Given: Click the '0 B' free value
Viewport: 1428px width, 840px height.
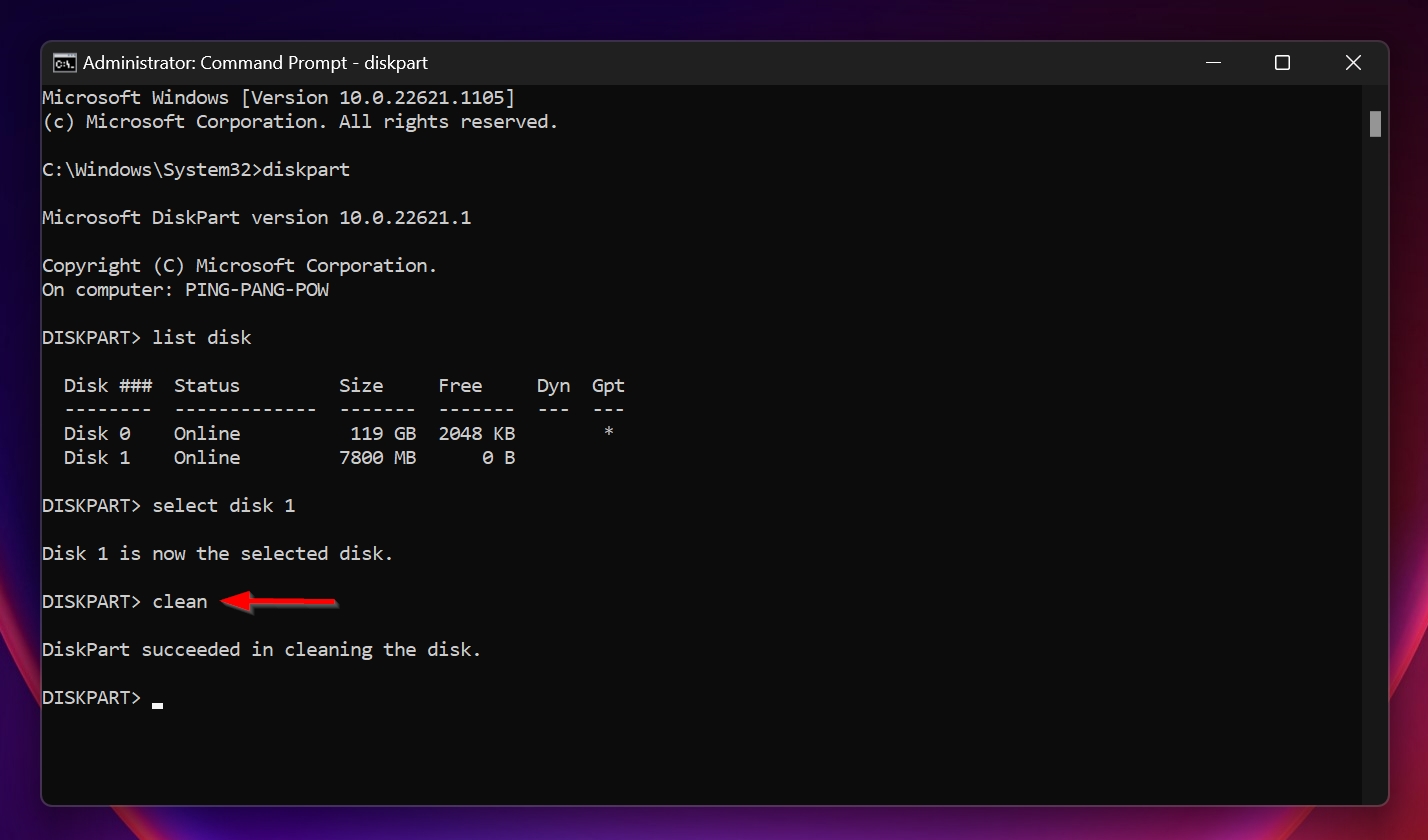Looking at the screenshot, I should 499,458.
